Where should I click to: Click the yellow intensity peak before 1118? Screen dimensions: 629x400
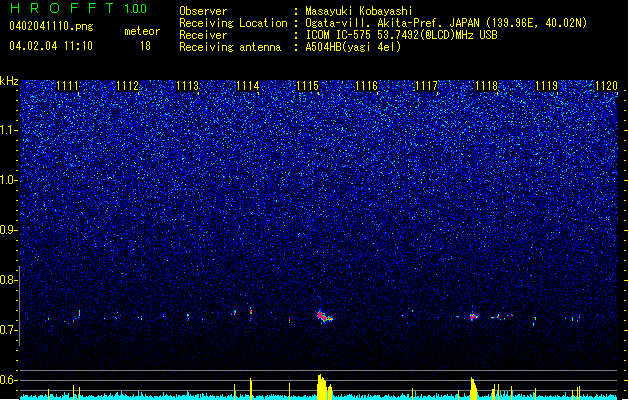coord(474,388)
